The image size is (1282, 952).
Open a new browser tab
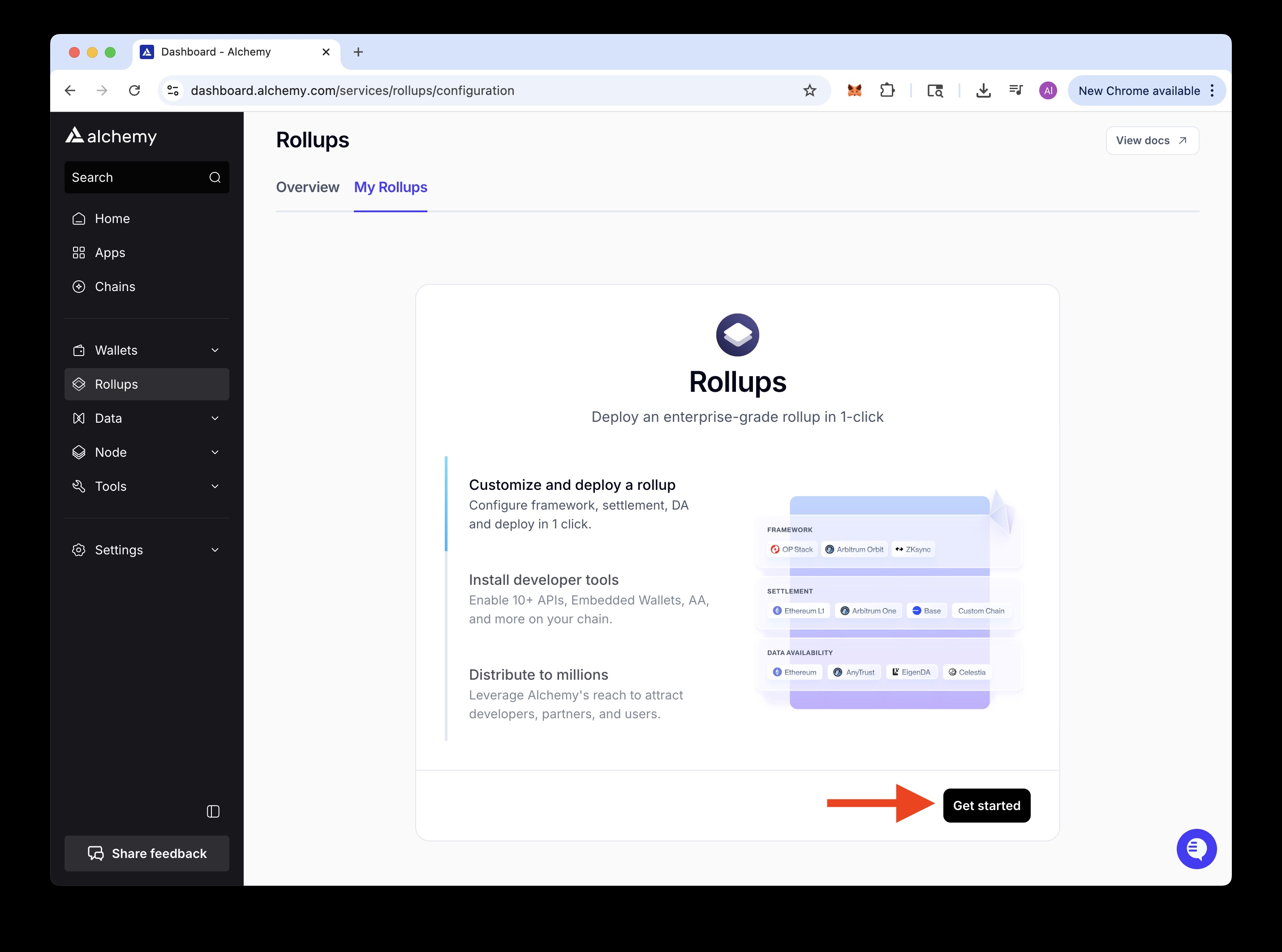pyautogui.click(x=358, y=52)
